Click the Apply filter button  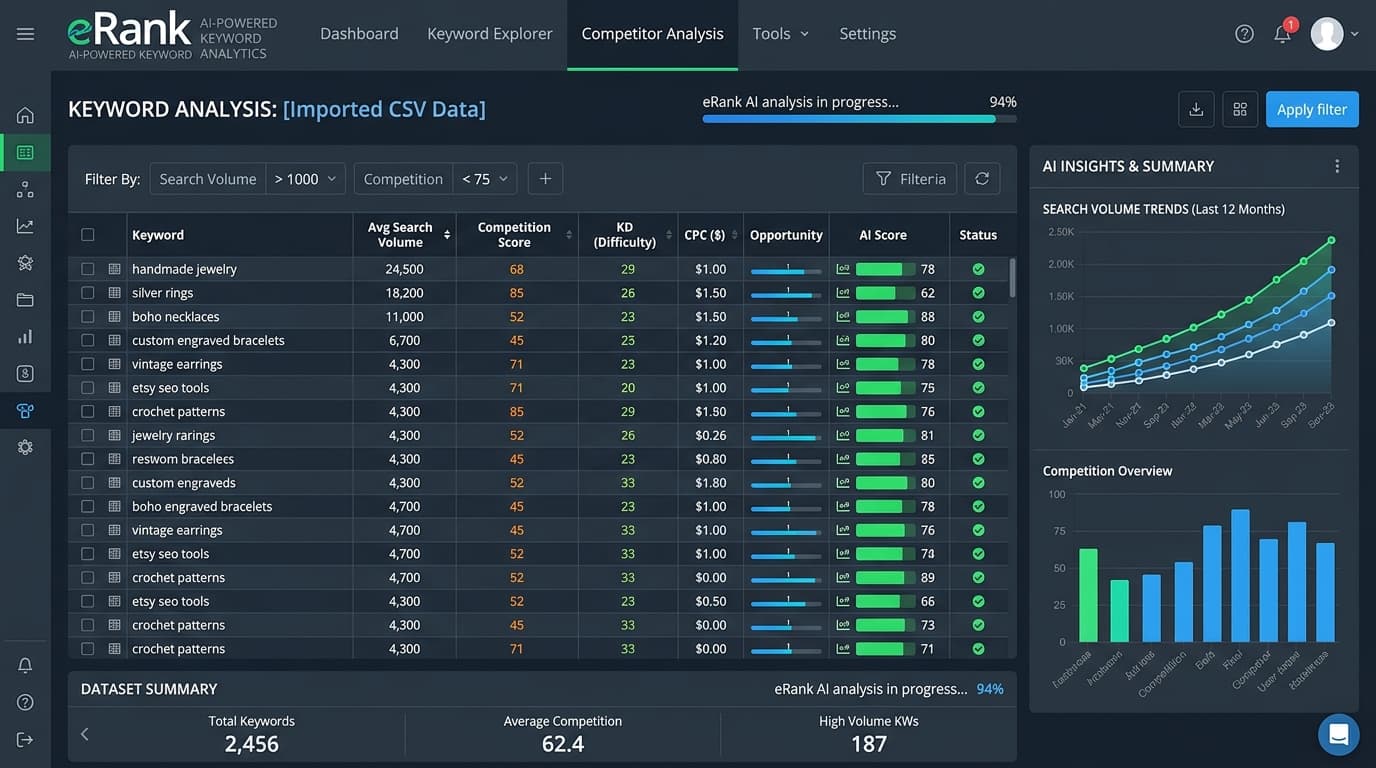coord(1312,109)
